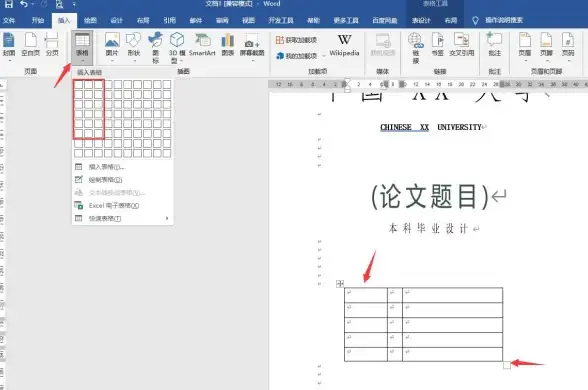Image resolution: width=588 pixels, height=390 pixels.
Task: Click the table move handle cross icon
Action: [340, 284]
